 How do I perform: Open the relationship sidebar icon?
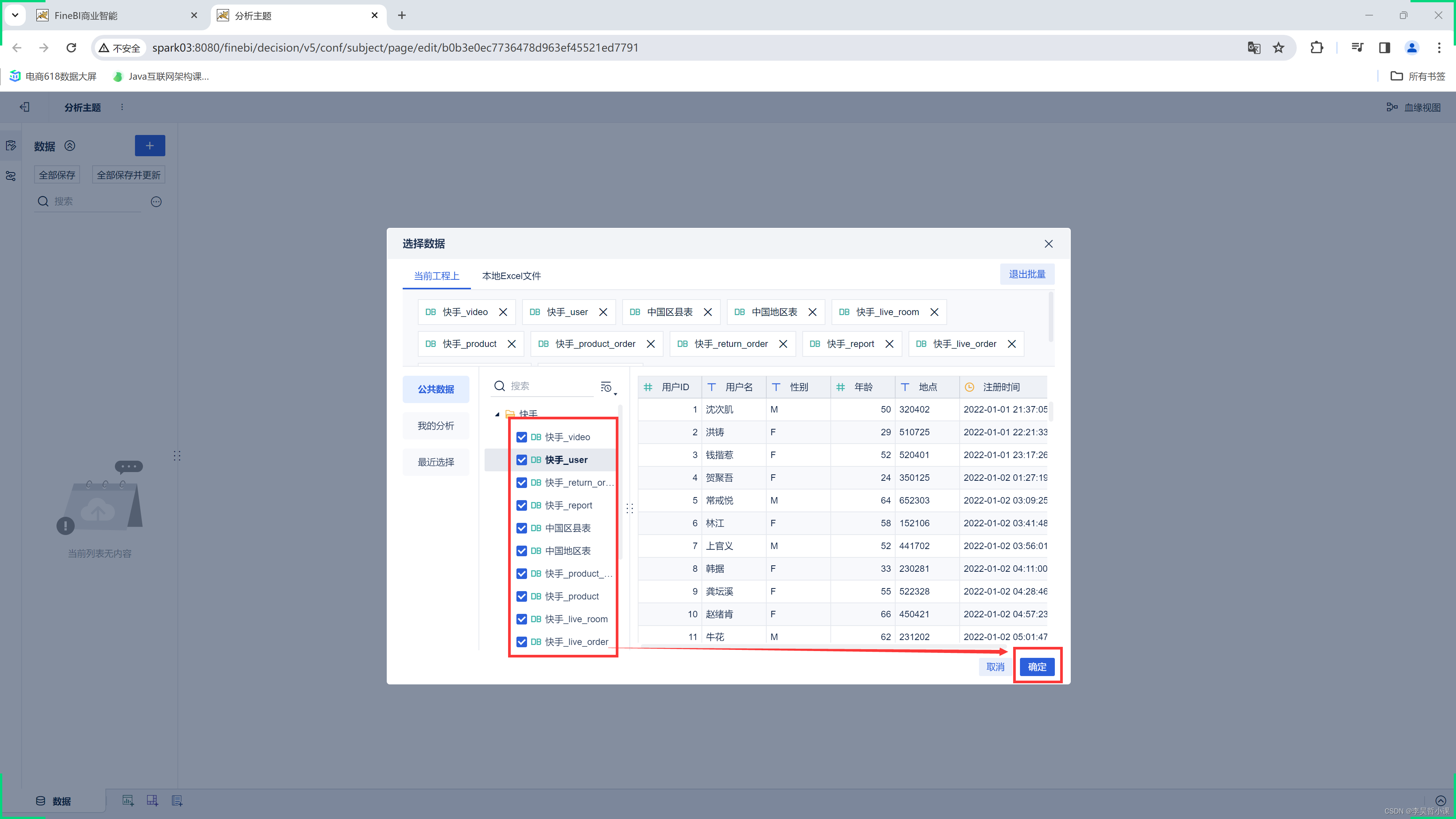[x=11, y=176]
